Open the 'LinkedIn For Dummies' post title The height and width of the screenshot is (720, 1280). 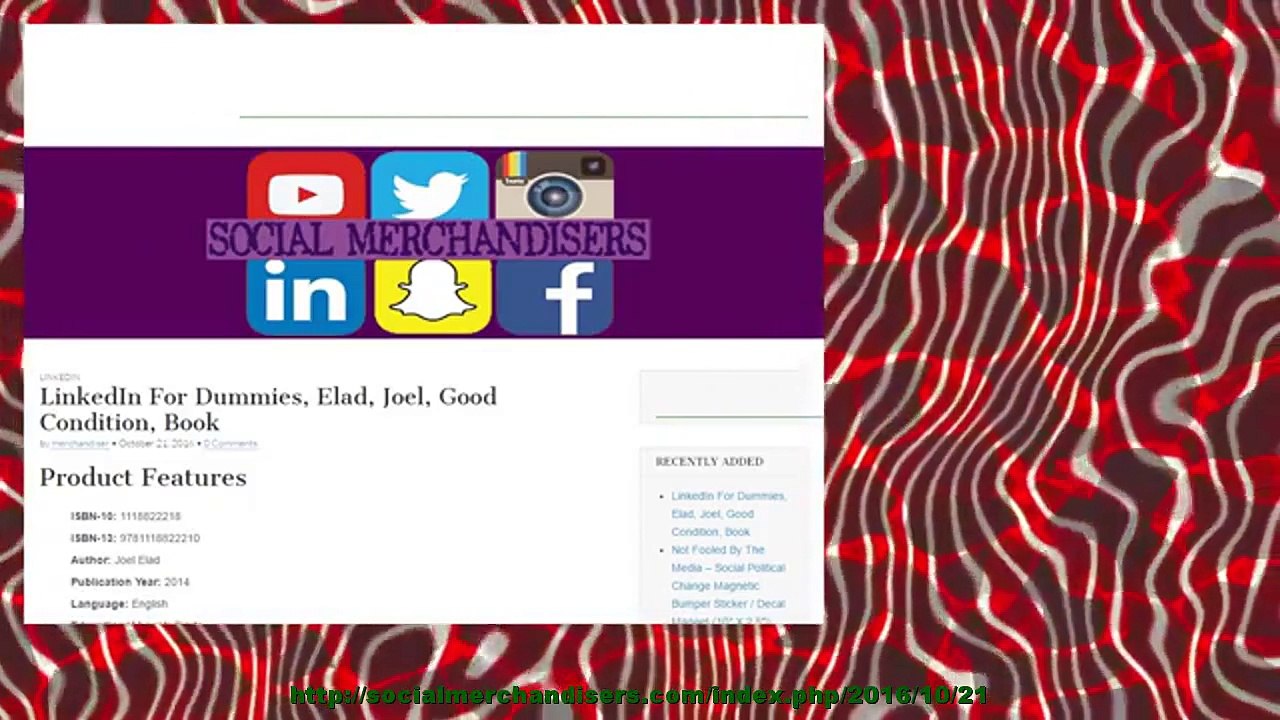pos(268,409)
